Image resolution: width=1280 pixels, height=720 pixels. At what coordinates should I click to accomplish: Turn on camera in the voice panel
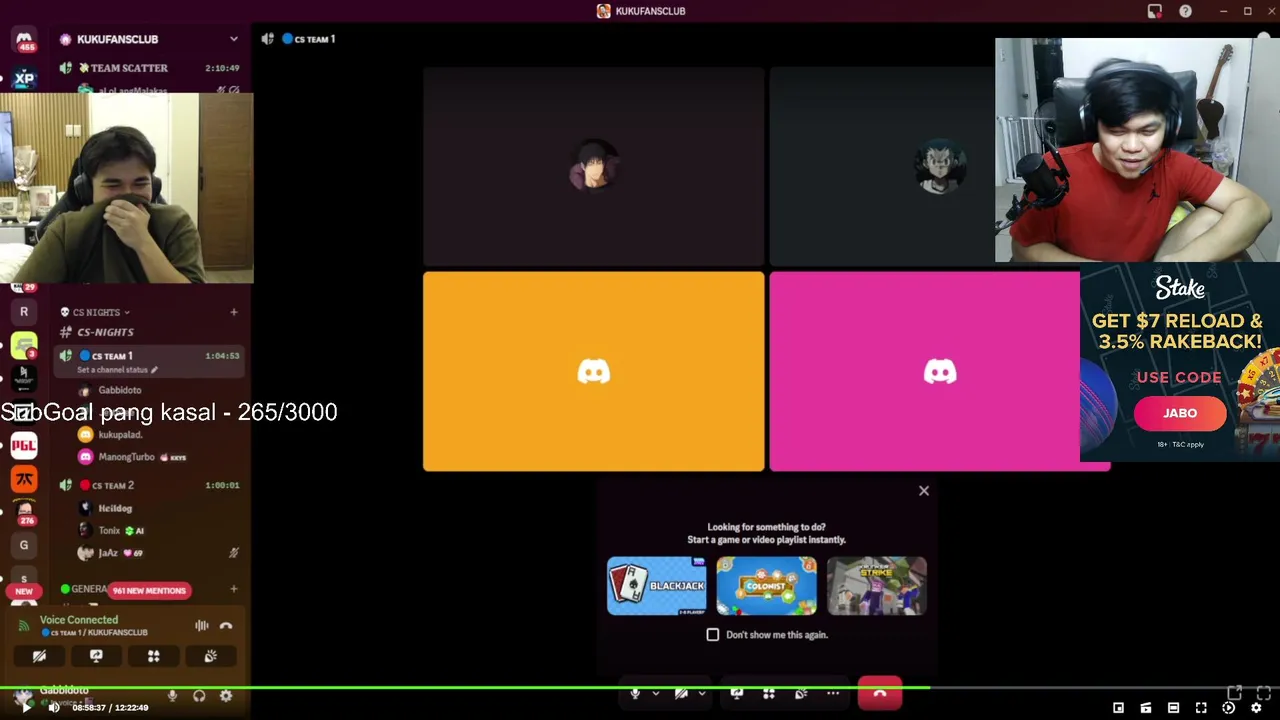(x=39, y=656)
